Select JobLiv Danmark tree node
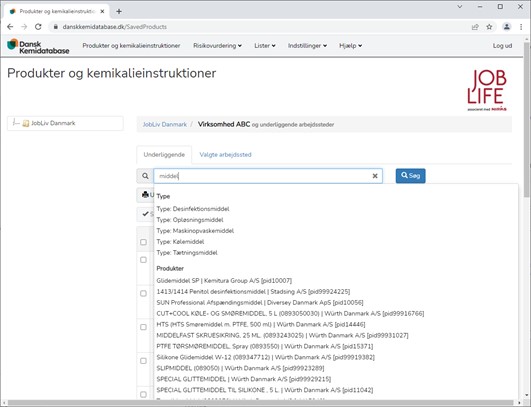 coord(53,123)
